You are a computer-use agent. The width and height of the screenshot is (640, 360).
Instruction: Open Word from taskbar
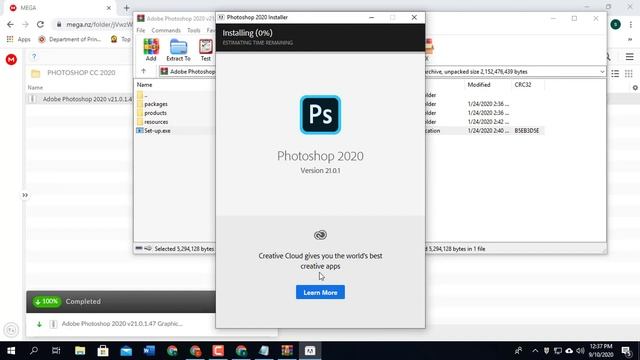pyautogui.click(x=149, y=351)
